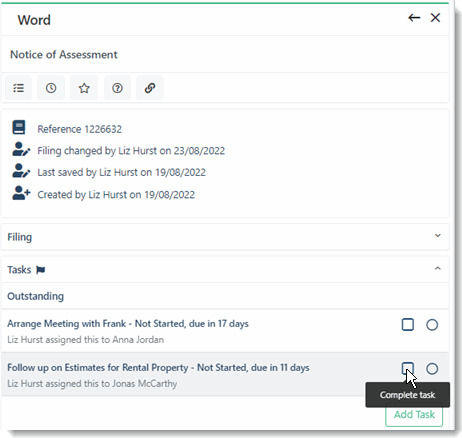Close the Word document panel
This screenshot has height=438, width=462.
click(x=435, y=18)
